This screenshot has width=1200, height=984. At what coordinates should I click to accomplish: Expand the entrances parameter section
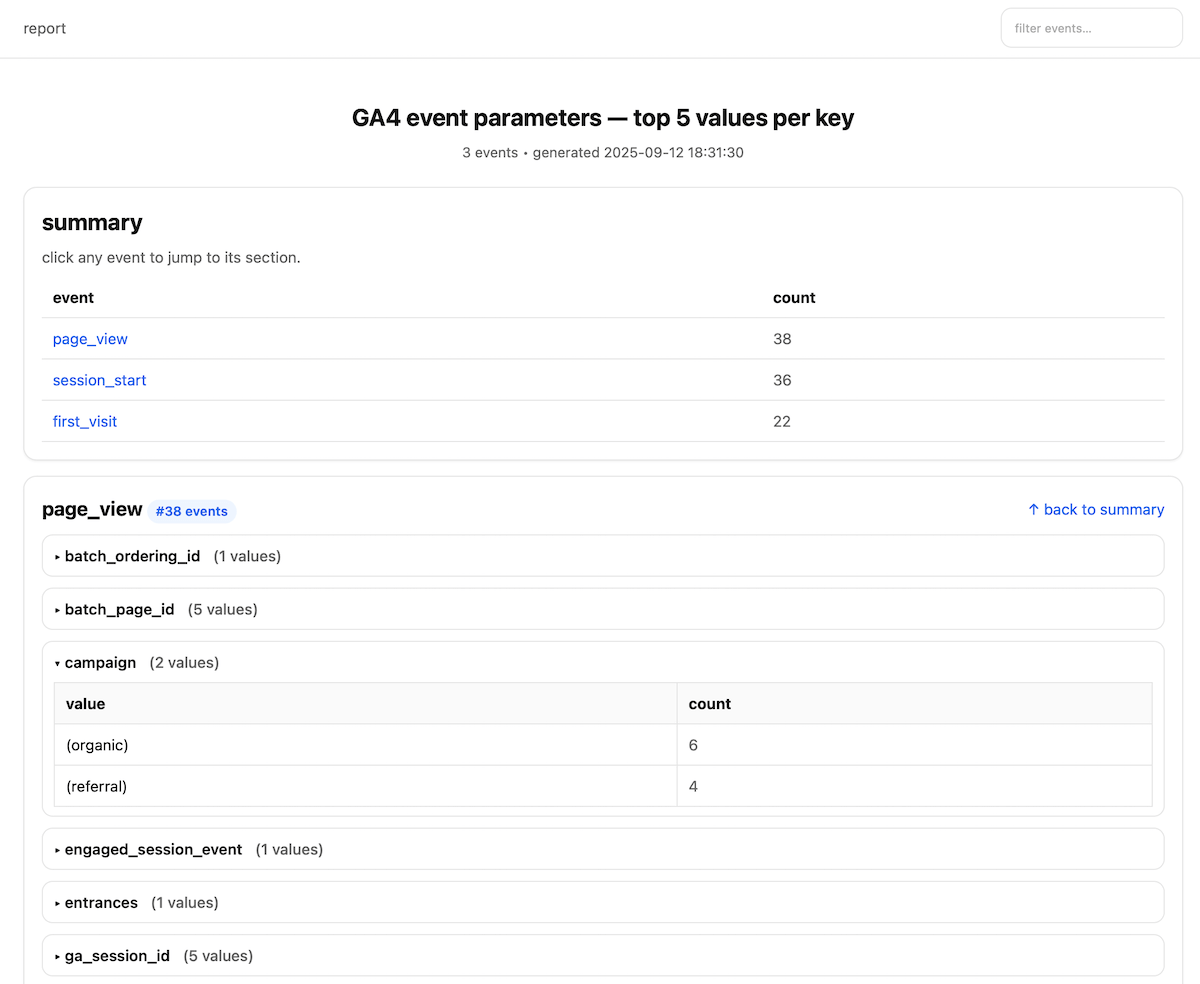pyautogui.click(x=104, y=902)
